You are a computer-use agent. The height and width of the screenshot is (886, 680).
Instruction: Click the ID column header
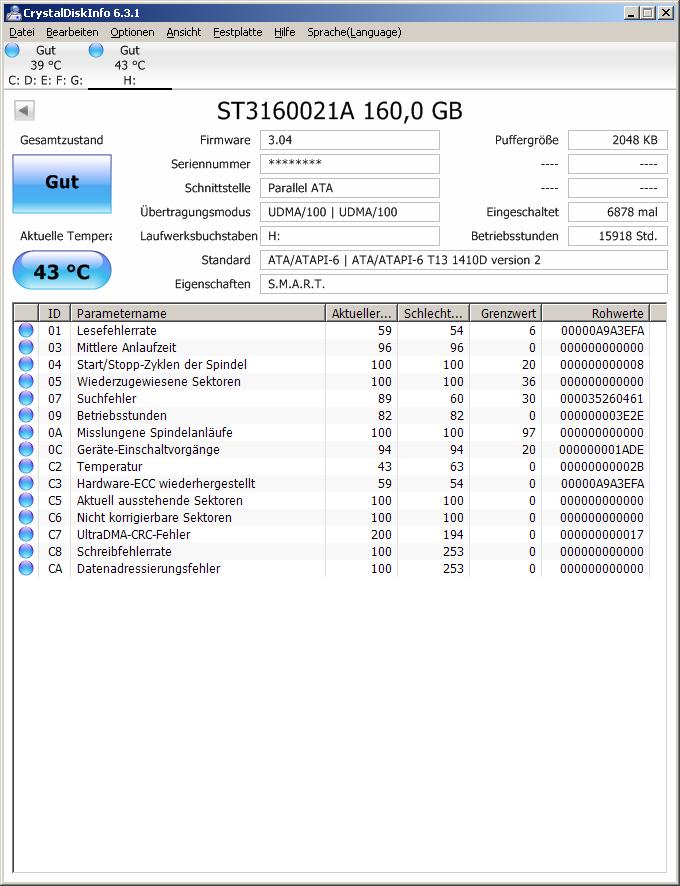pos(54,313)
